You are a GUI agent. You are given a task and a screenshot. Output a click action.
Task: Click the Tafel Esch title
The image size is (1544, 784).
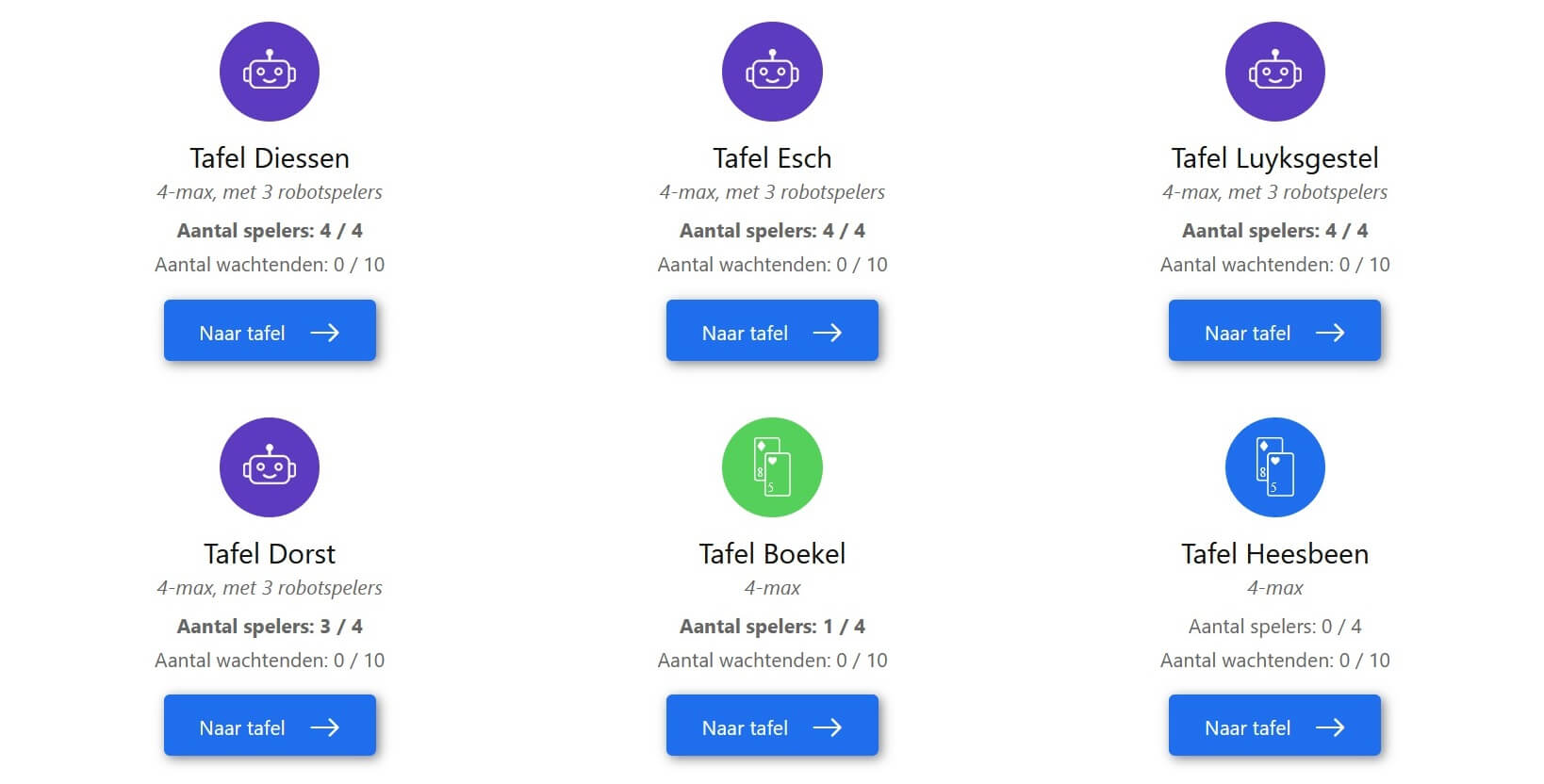772,158
